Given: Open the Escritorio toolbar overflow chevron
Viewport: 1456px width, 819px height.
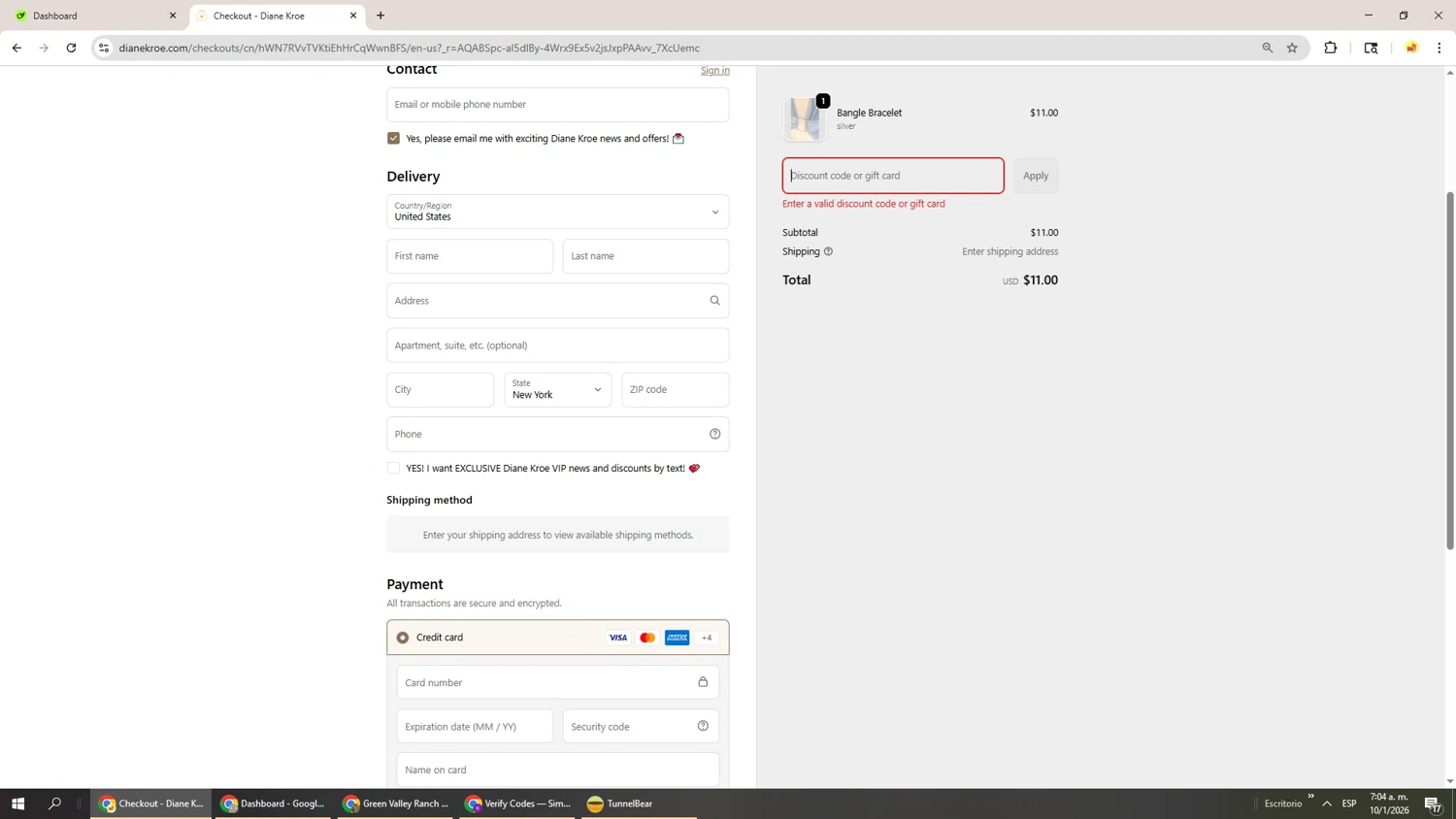Looking at the screenshot, I should pyautogui.click(x=1310, y=797).
